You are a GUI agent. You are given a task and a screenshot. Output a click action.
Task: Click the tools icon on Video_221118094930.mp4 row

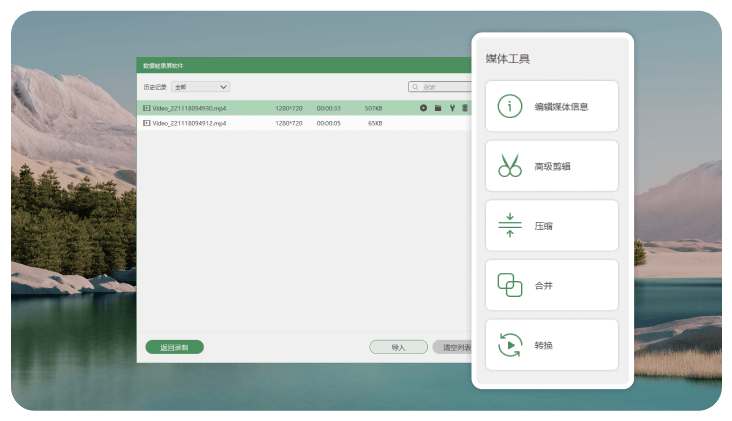click(x=452, y=108)
